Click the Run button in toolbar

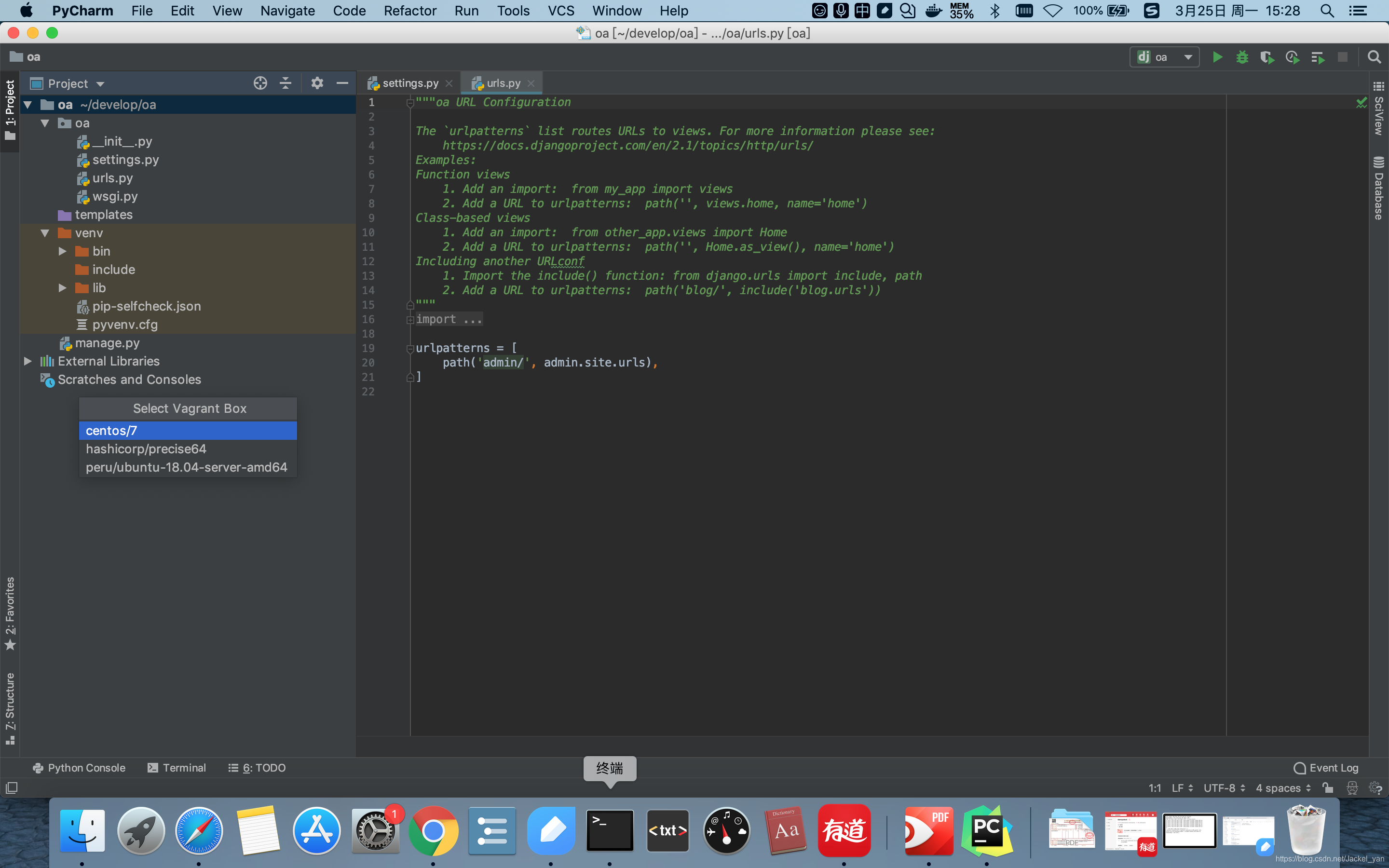1216,57
